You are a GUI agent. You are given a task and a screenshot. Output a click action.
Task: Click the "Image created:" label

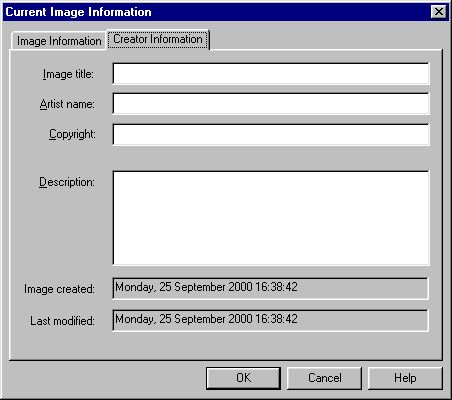click(59, 289)
